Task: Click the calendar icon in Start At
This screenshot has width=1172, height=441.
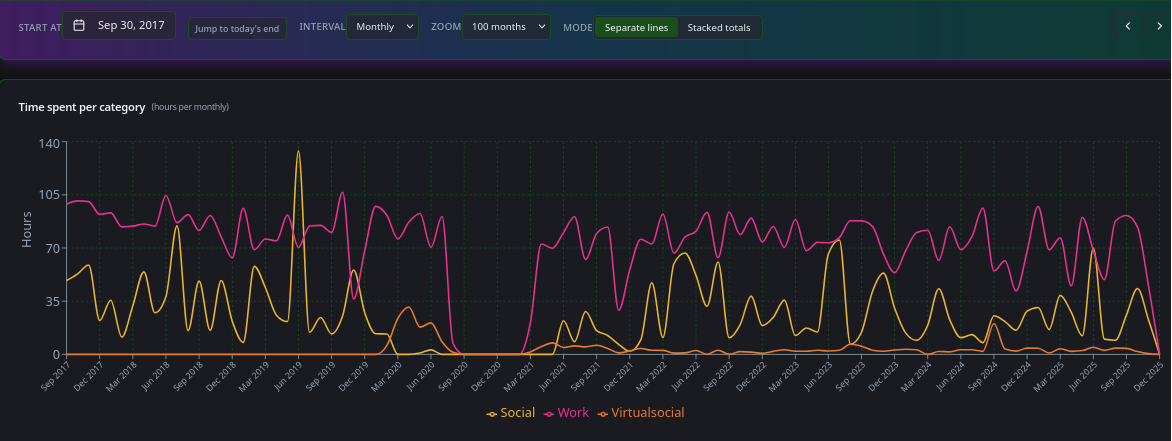Action: (x=79, y=26)
